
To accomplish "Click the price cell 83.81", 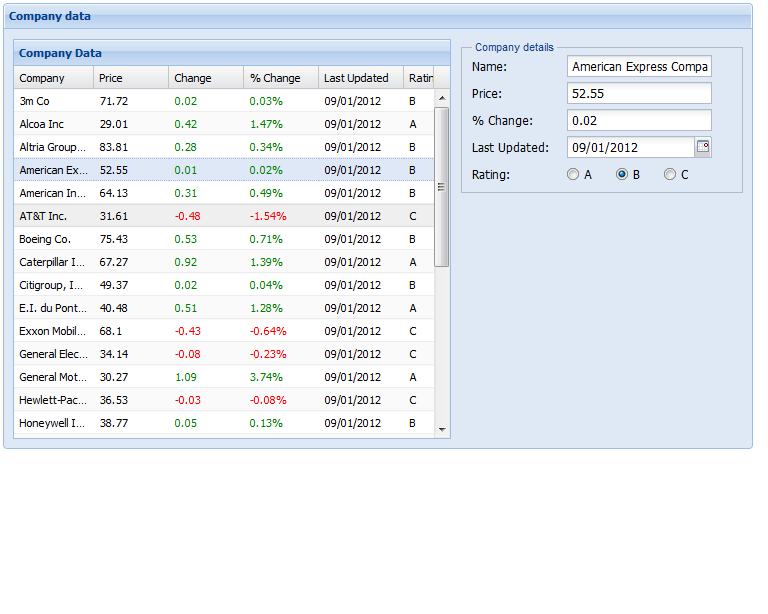I will [x=114, y=147].
